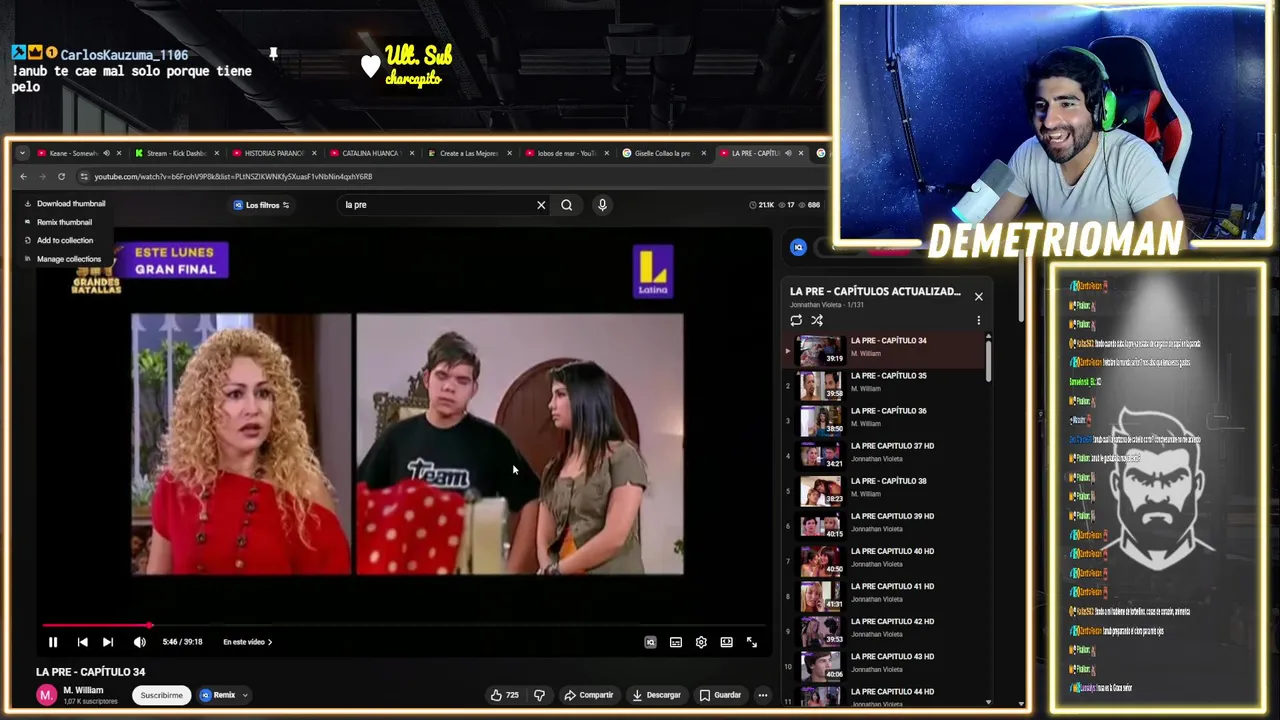
Task: Click vidIQ stats '21.1K' time counter
Action: click(762, 205)
